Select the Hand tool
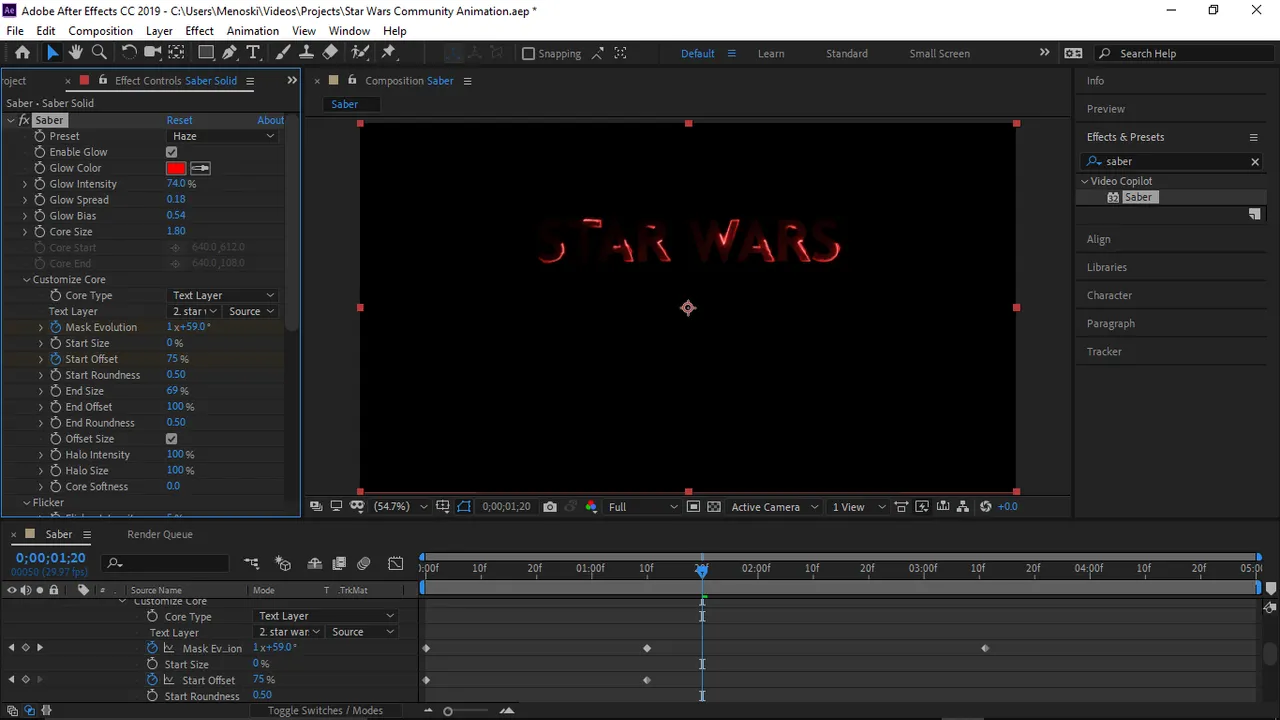 tap(75, 53)
